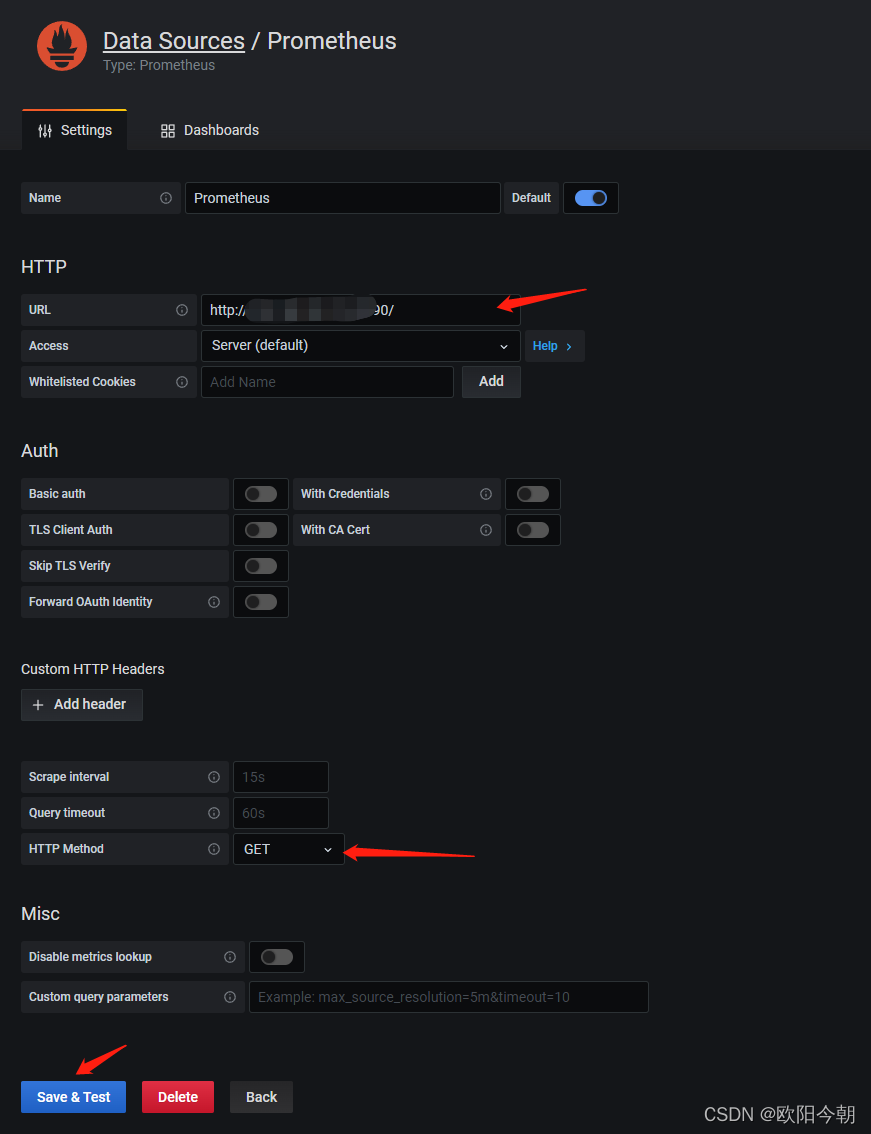Enable the With Credentials toggle
Screen dimensions: 871x1134
click(x=532, y=494)
